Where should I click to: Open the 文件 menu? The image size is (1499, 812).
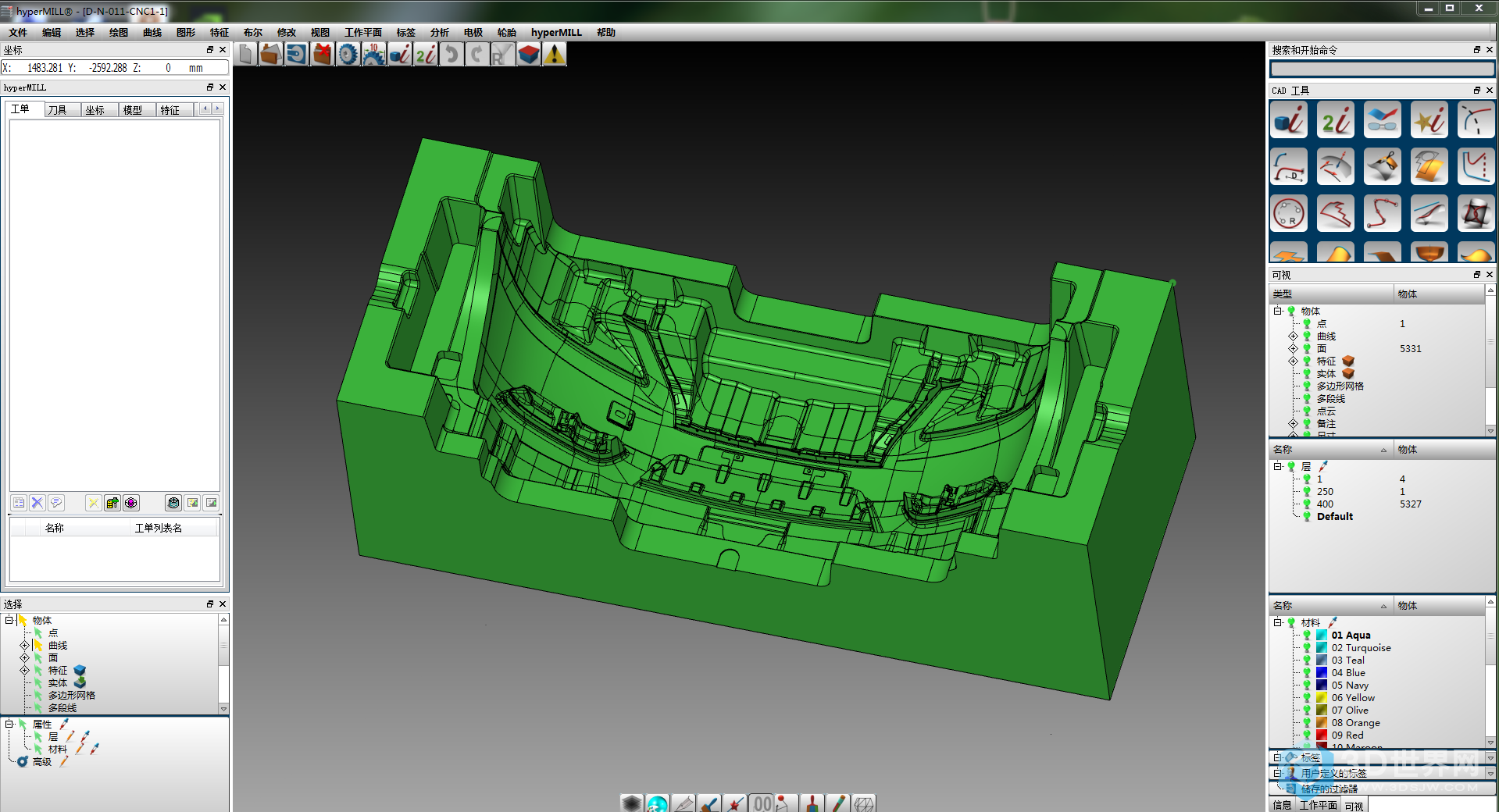18,33
